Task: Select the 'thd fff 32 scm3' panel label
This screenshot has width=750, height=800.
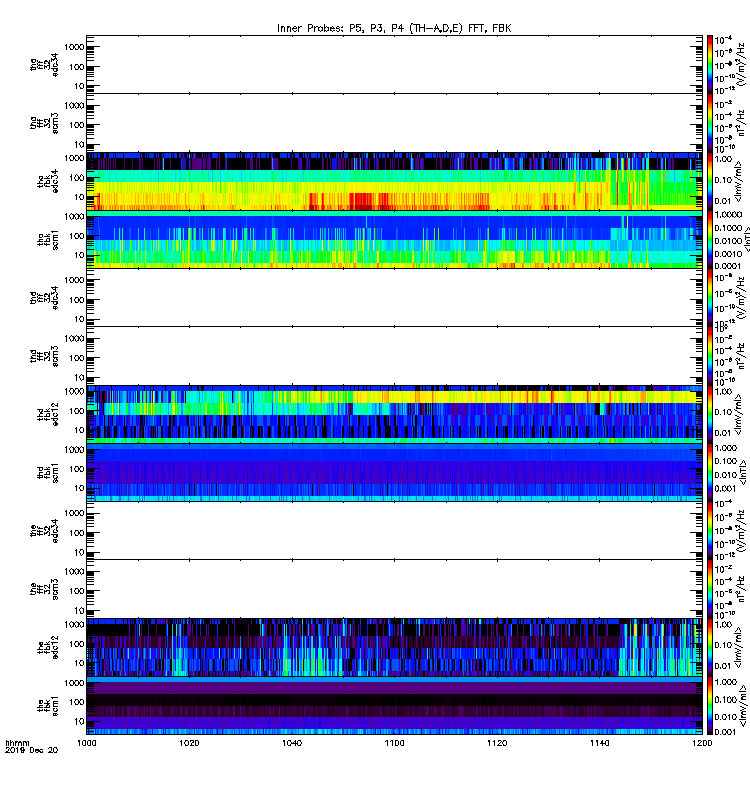Action: point(44,356)
